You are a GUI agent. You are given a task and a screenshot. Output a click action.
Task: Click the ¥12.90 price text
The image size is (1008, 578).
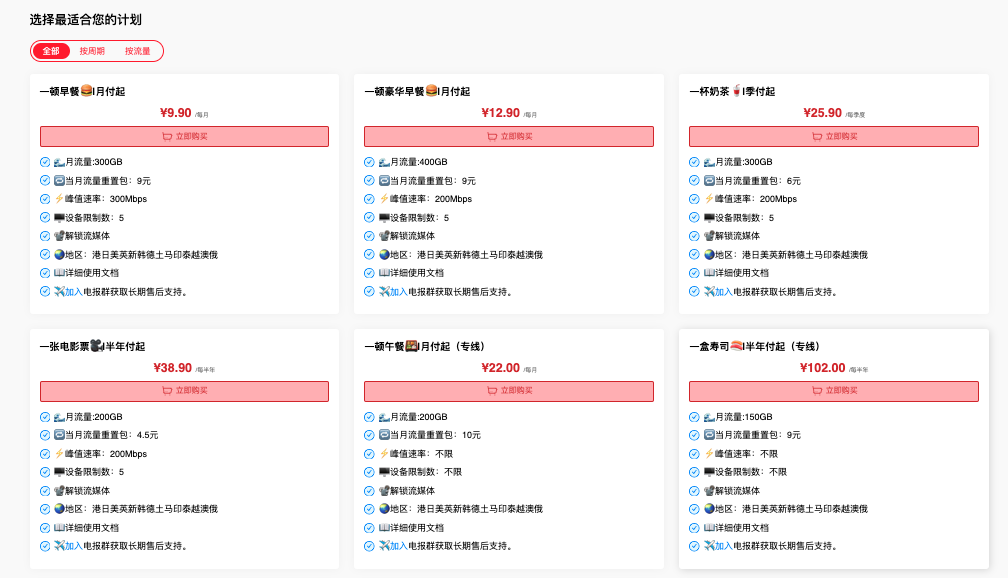pos(500,113)
